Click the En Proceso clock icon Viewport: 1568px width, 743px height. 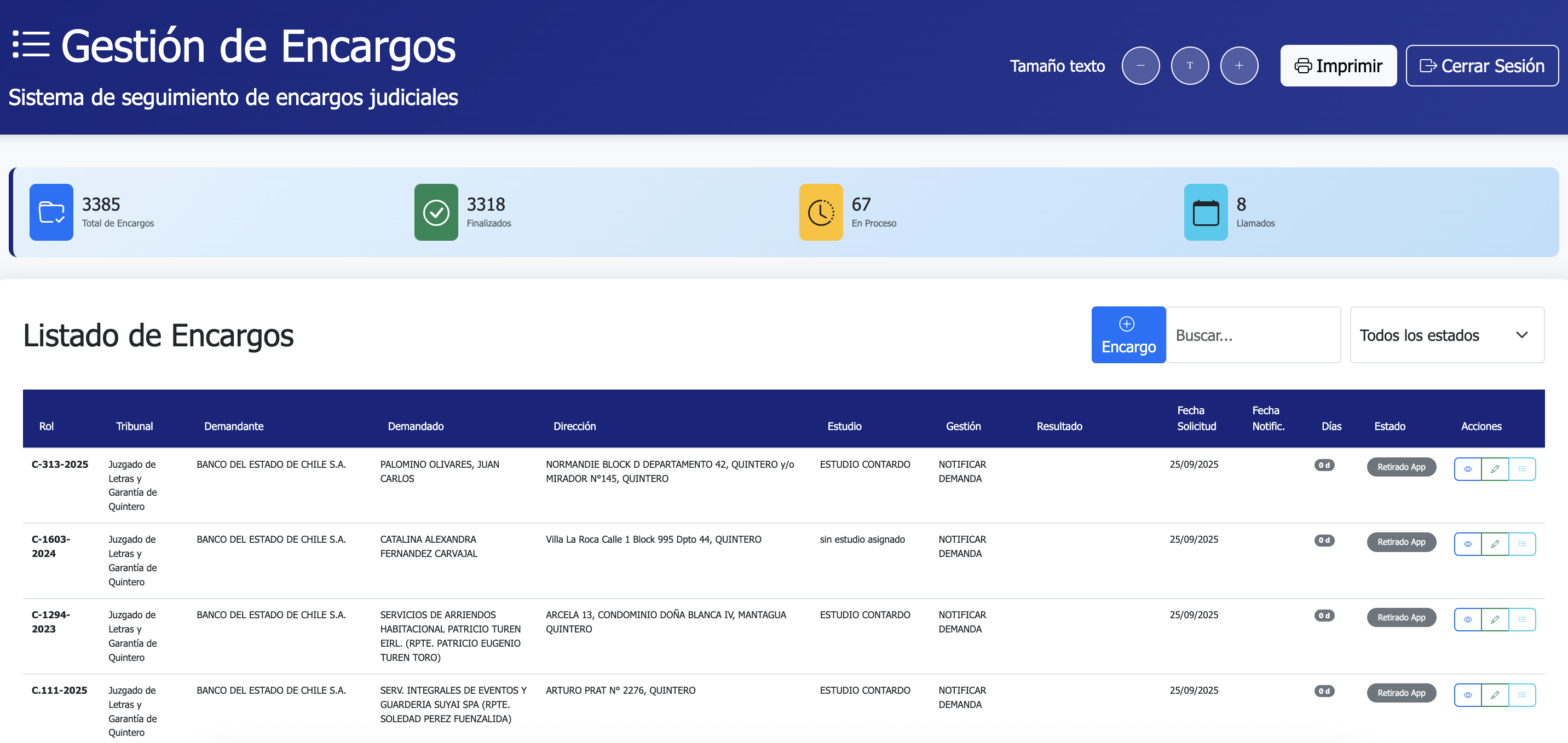tap(821, 212)
